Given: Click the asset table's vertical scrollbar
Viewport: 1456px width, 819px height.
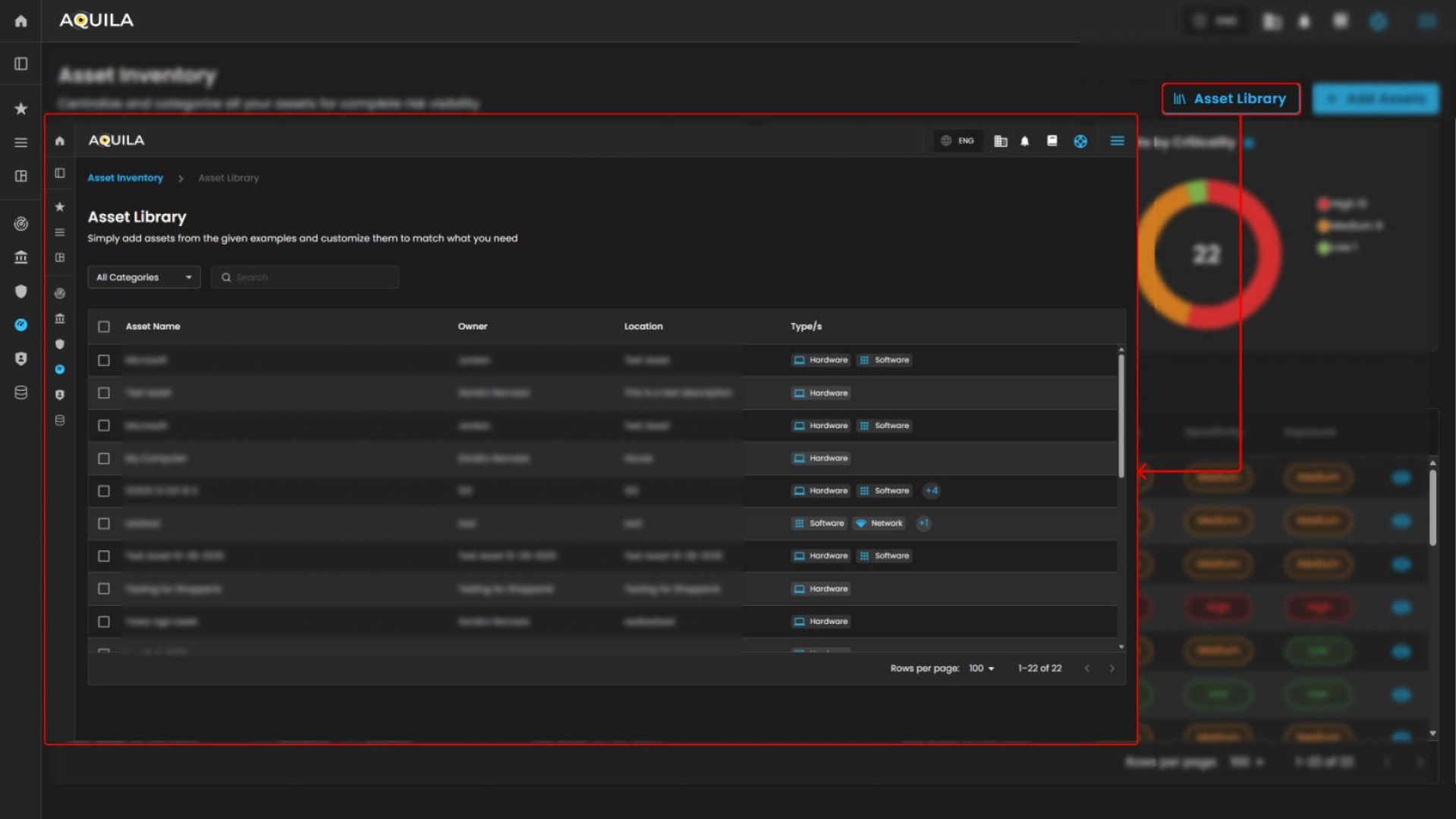Looking at the screenshot, I should coord(1121,416).
